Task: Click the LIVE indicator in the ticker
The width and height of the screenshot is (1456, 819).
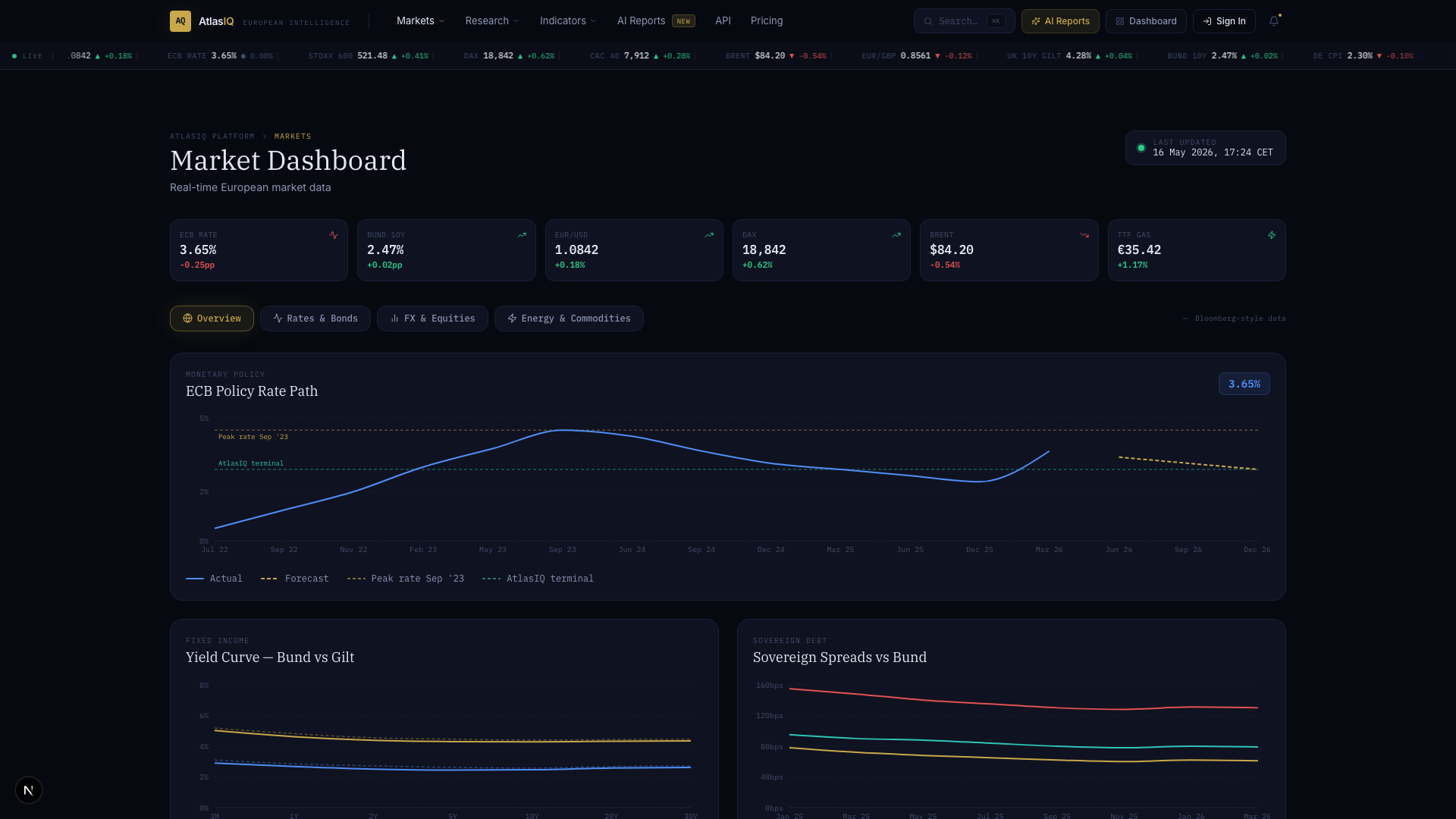Action: pyautogui.click(x=27, y=56)
